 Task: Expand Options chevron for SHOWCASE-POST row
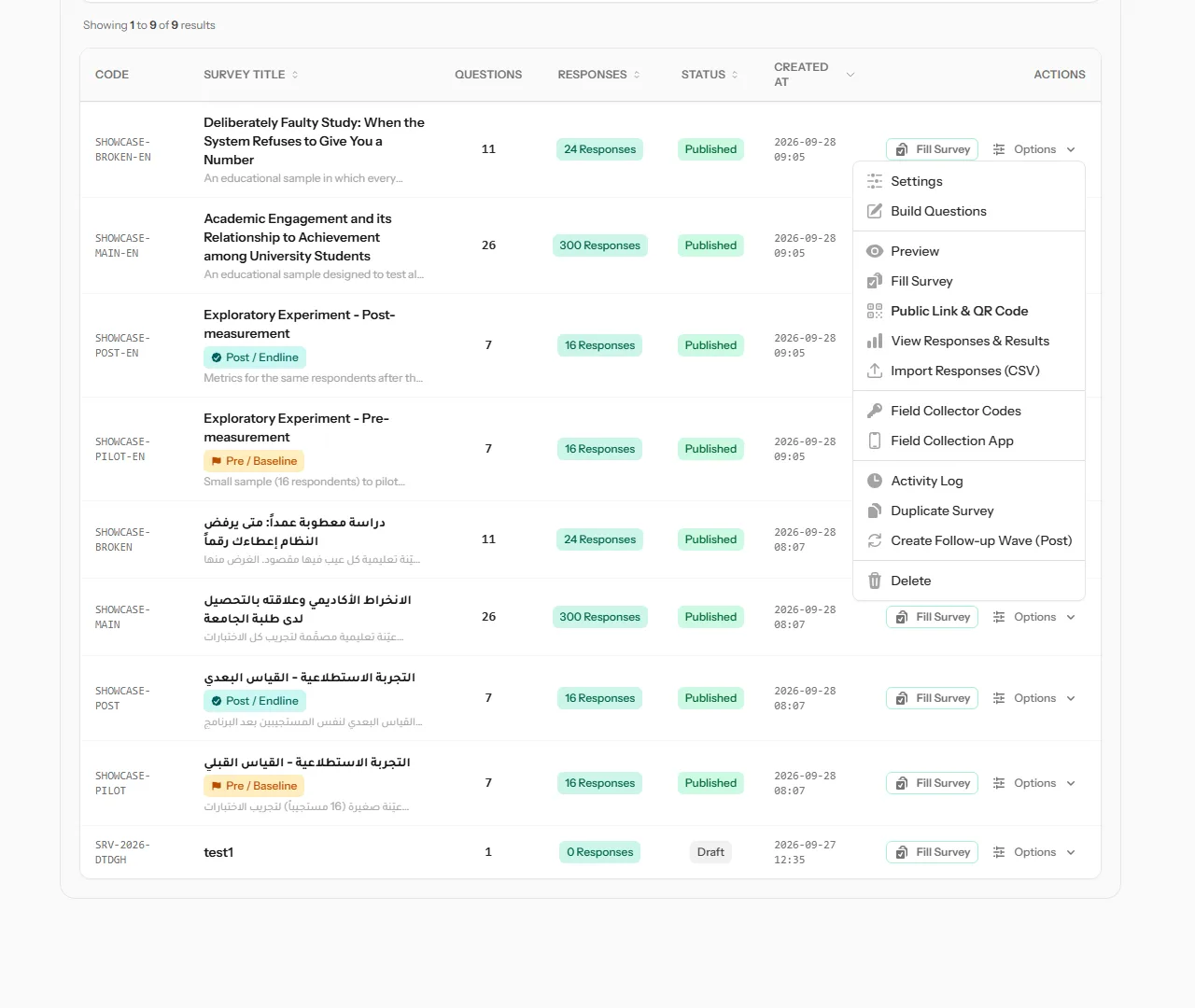point(1071,698)
